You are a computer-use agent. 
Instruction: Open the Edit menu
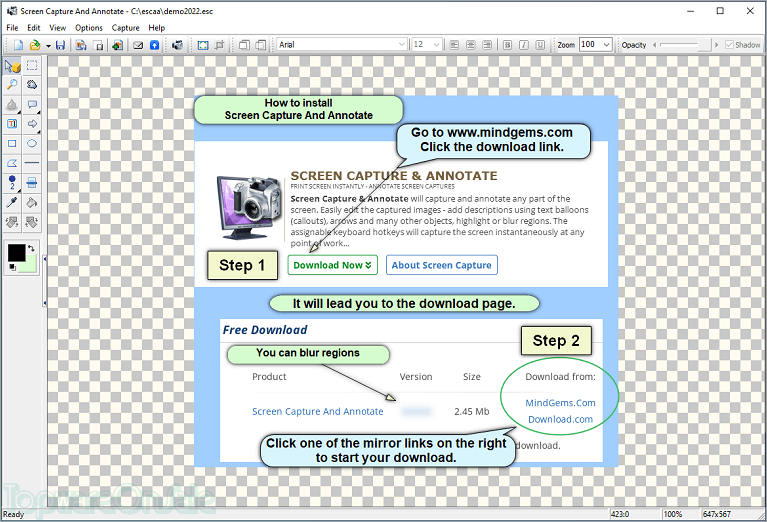tap(34, 28)
